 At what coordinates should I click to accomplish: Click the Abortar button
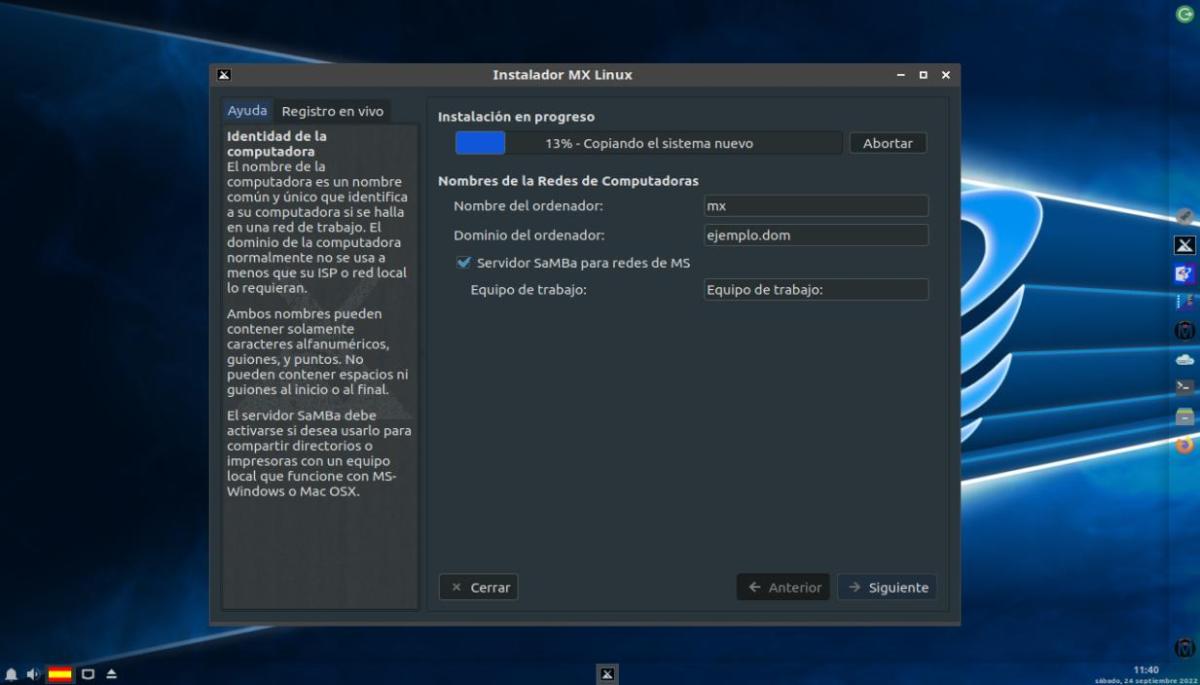(887, 143)
